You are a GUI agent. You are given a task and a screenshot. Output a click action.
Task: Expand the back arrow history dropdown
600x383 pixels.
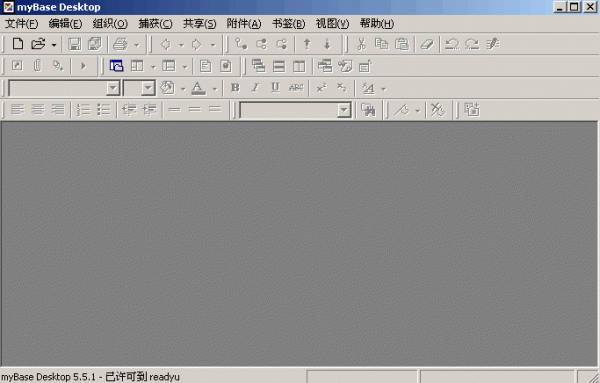point(181,45)
